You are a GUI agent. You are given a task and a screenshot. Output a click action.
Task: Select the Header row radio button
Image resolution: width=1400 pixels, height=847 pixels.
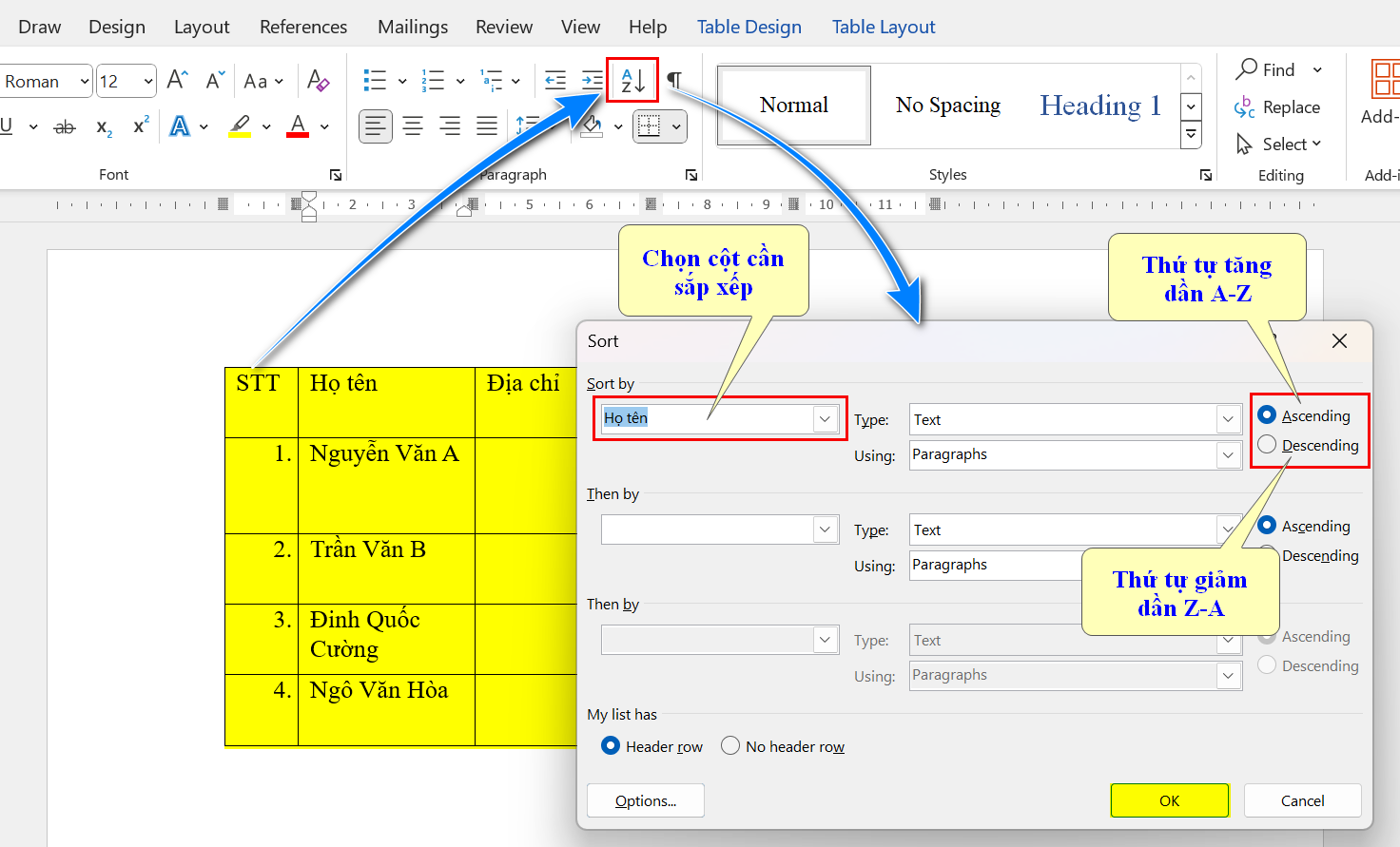(611, 746)
